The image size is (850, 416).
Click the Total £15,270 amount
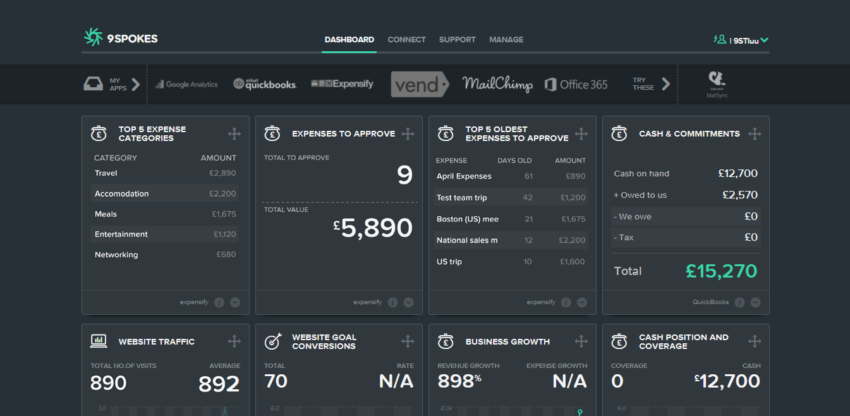(721, 270)
